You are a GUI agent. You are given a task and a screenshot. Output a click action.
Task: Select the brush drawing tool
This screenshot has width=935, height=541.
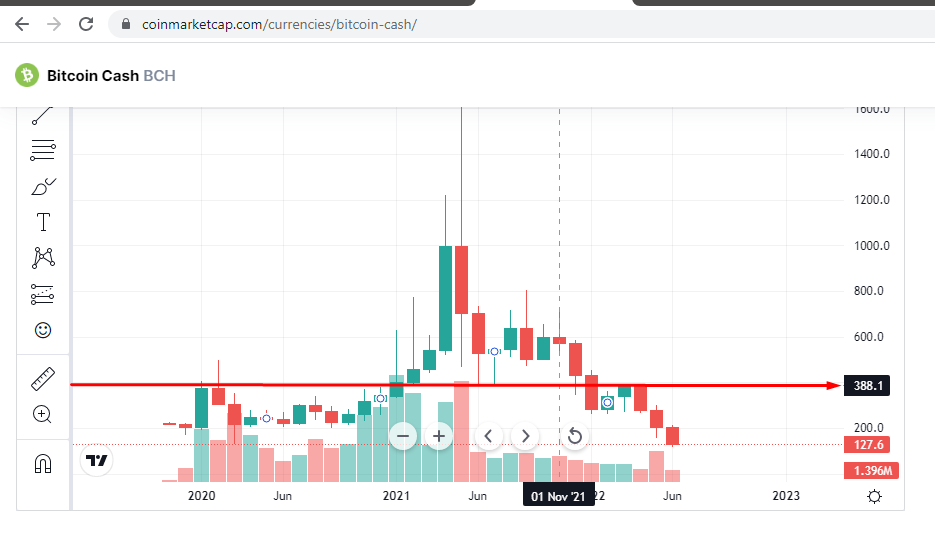[x=43, y=187]
